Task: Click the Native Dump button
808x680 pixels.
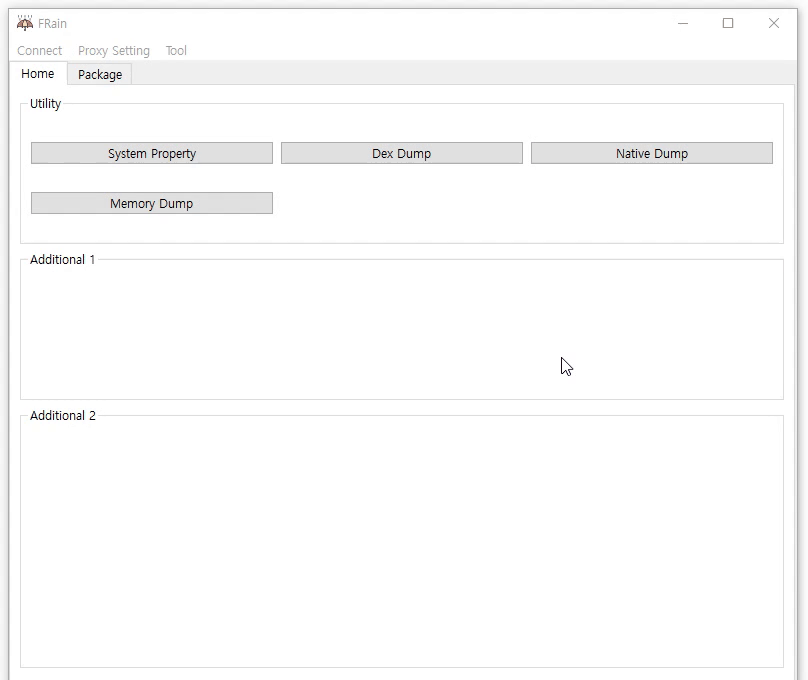Action: pyautogui.click(x=652, y=154)
